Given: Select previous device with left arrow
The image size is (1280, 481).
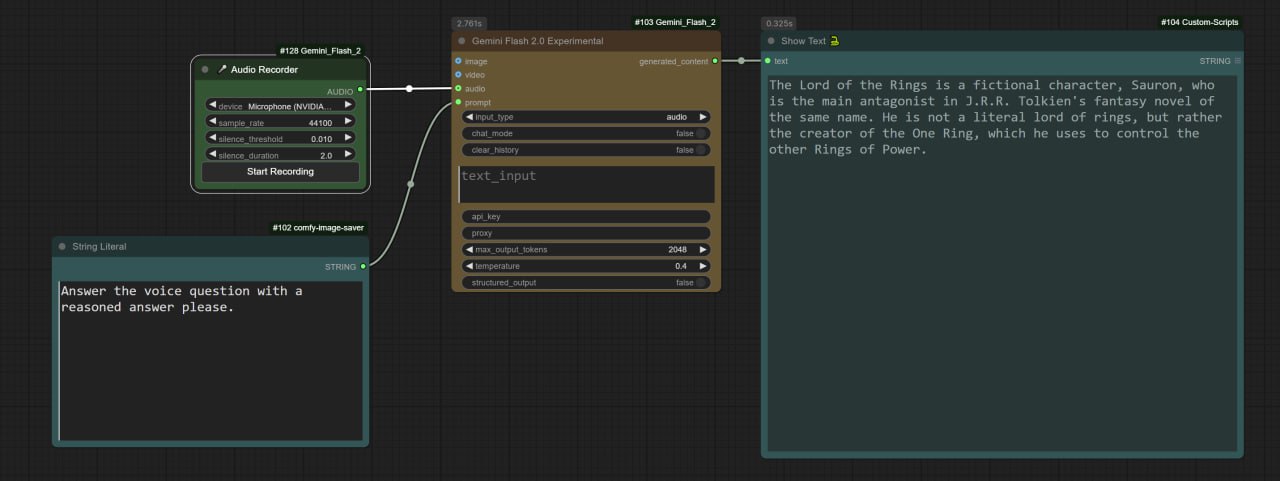Looking at the screenshot, I should pyautogui.click(x=212, y=105).
